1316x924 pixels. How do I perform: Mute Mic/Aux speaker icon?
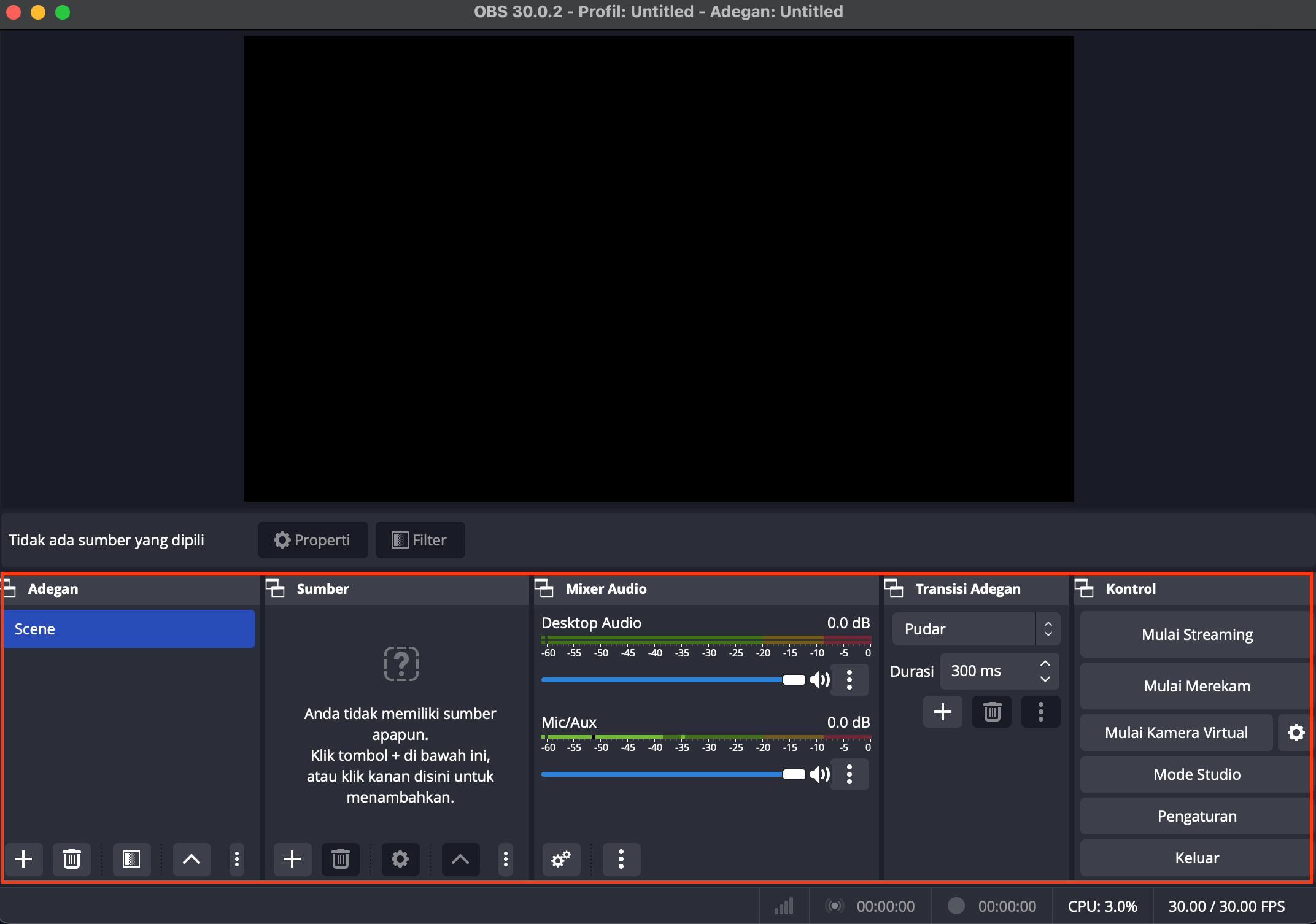point(820,774)
